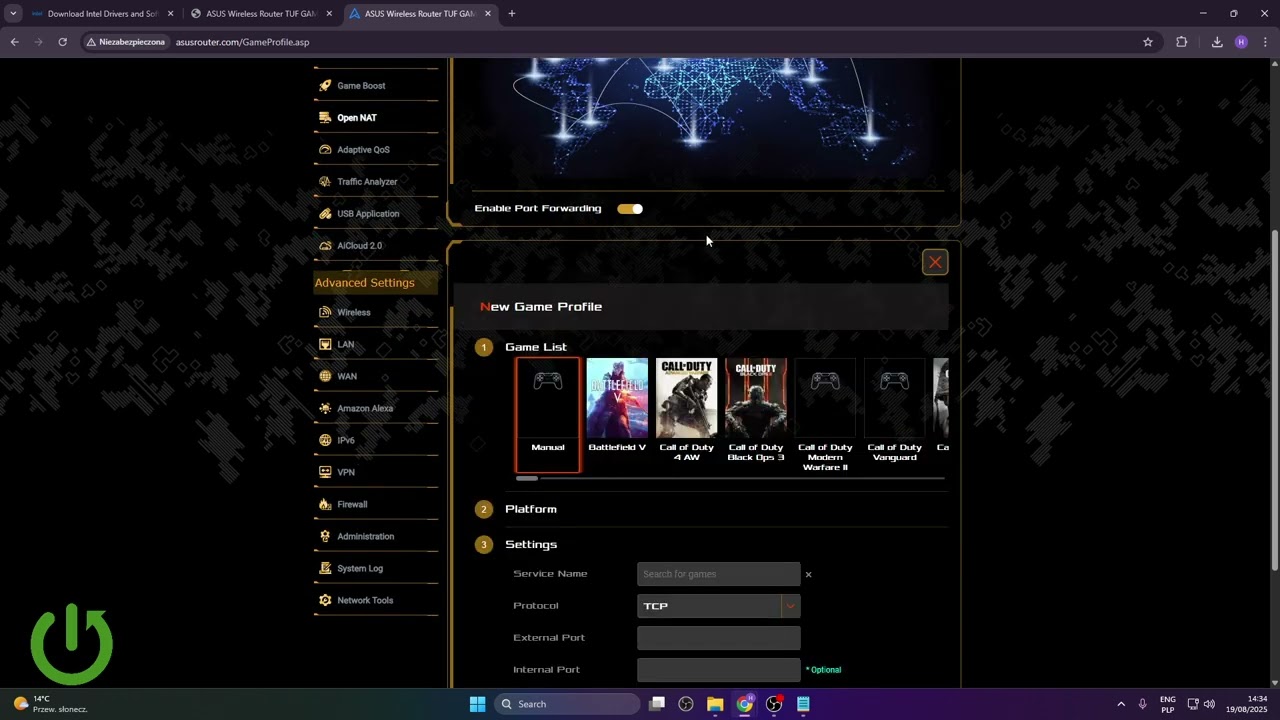This screenshot has height=720, width=1280.
Task: Click the Platform section heading
Action: click(531, 509)
